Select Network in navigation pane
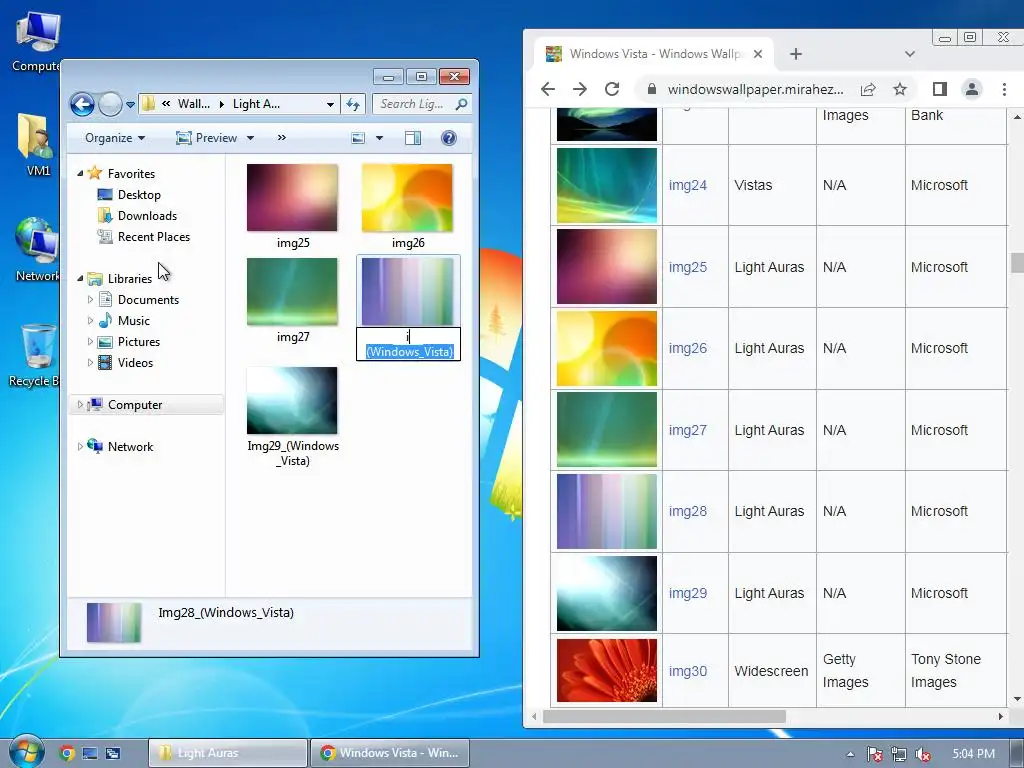This screenshot has width=1024, height=768. (130, 447)
